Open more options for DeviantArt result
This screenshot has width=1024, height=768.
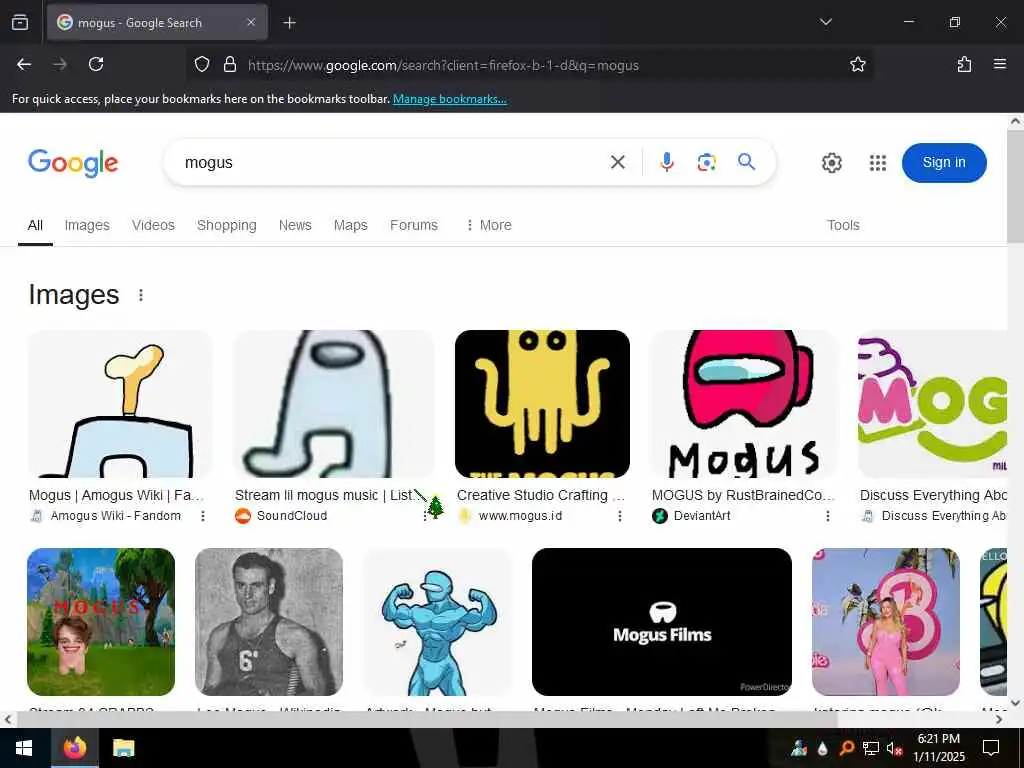point(827,516)
